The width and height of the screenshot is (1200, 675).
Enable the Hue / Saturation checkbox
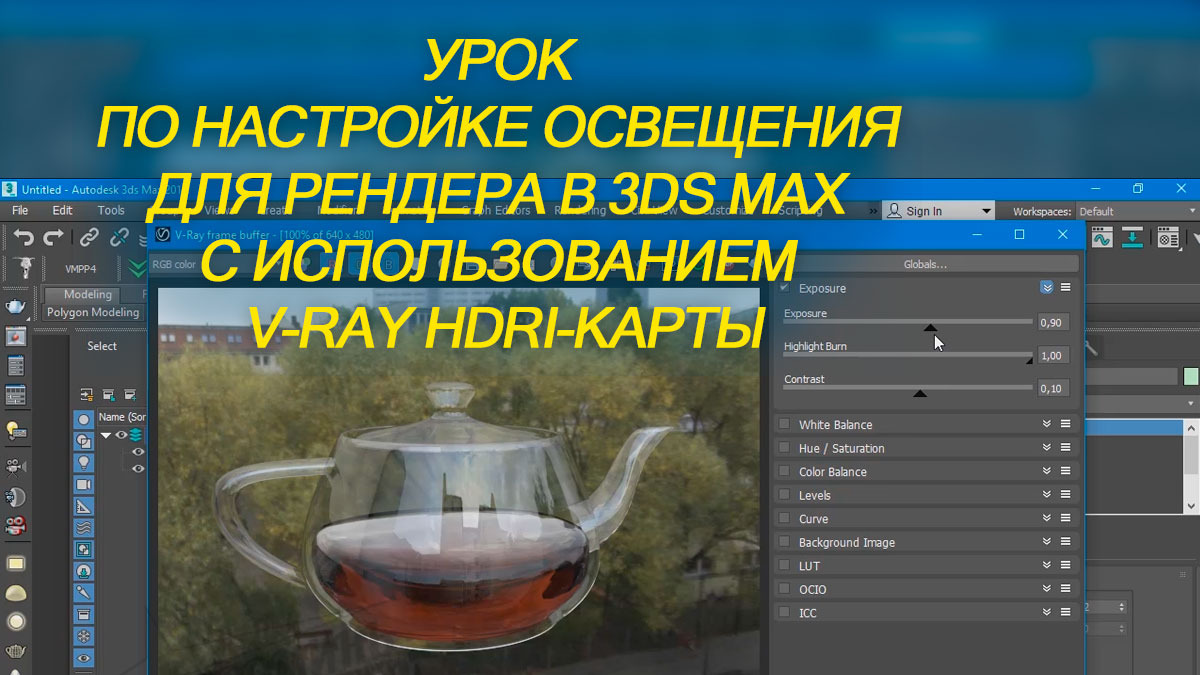point(784,448)
